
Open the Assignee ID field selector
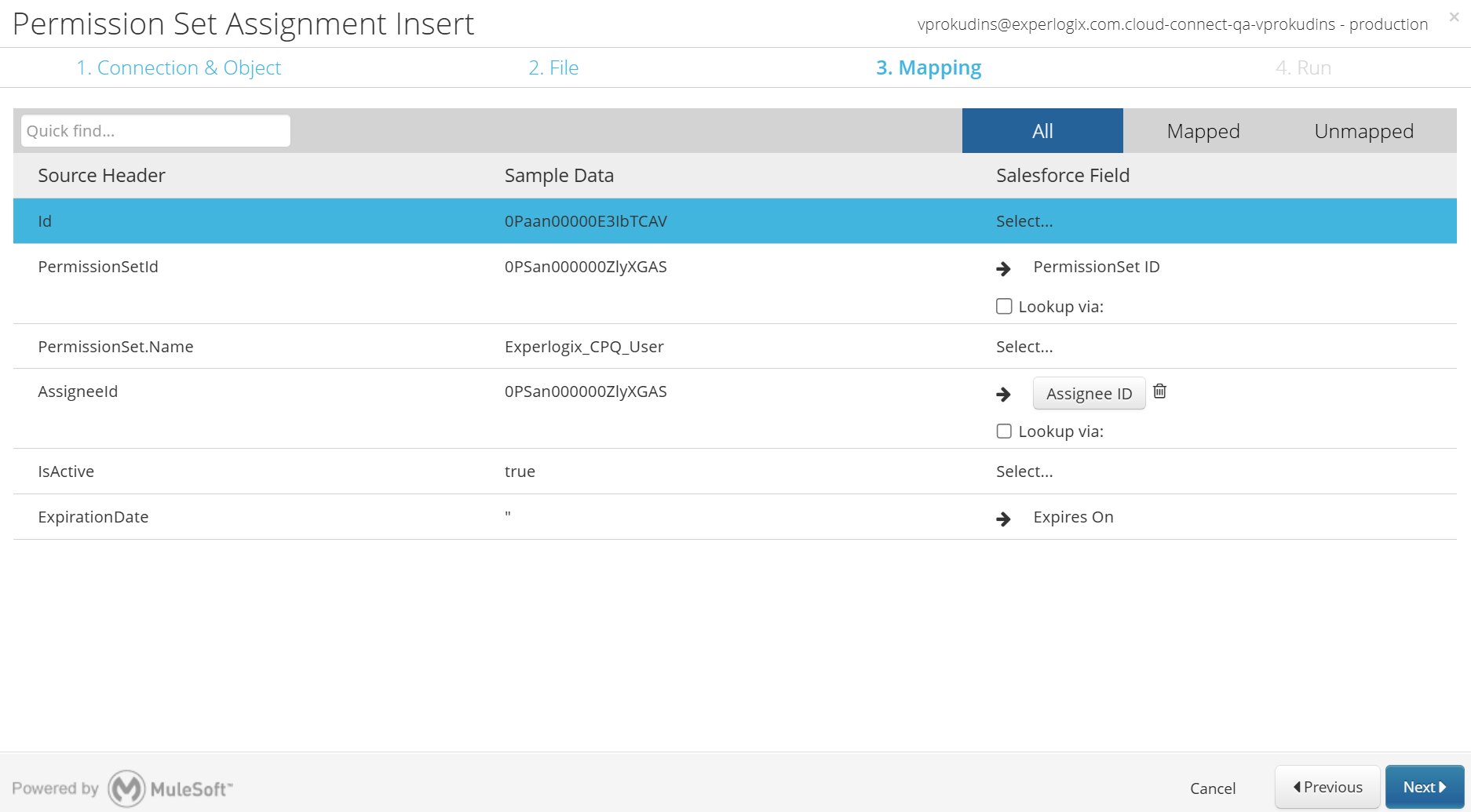click(x=1089, y=393)
